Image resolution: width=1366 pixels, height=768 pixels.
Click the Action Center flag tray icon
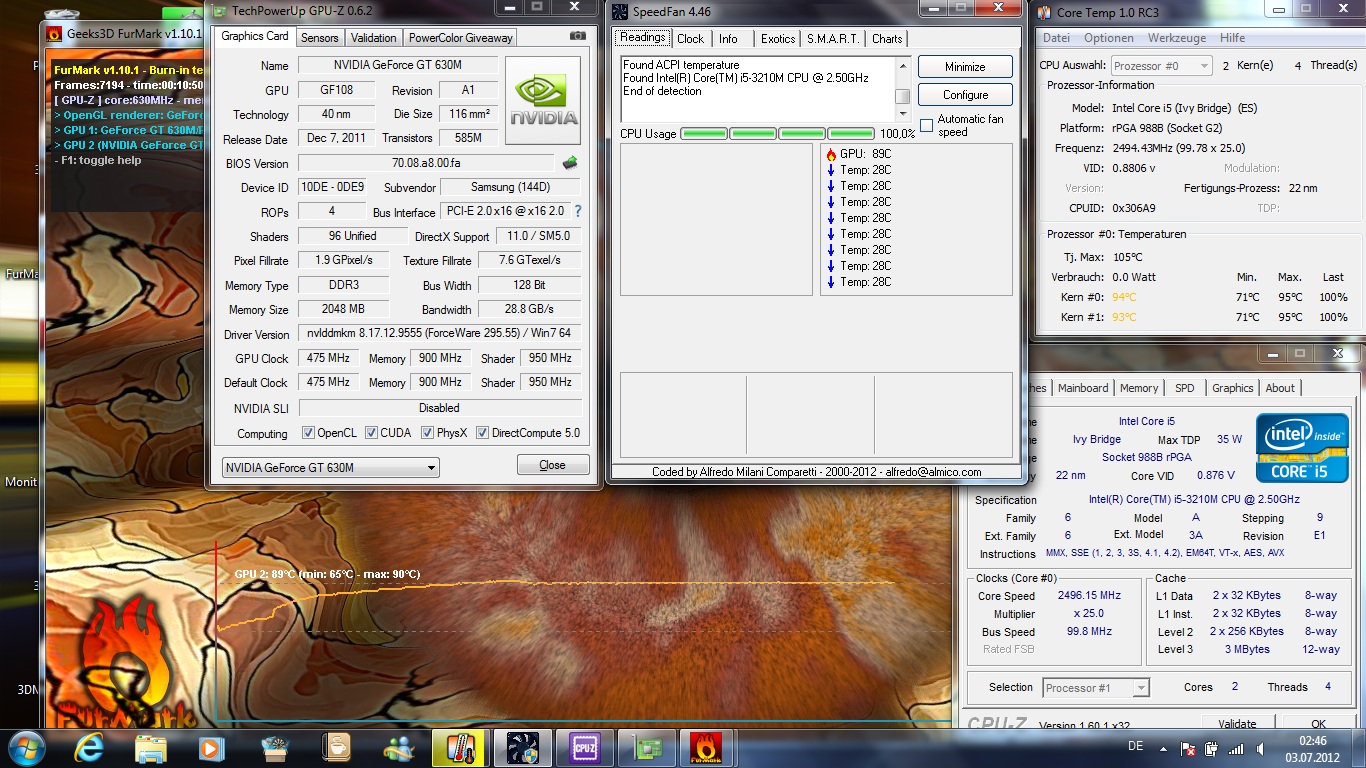point(1188,749)
